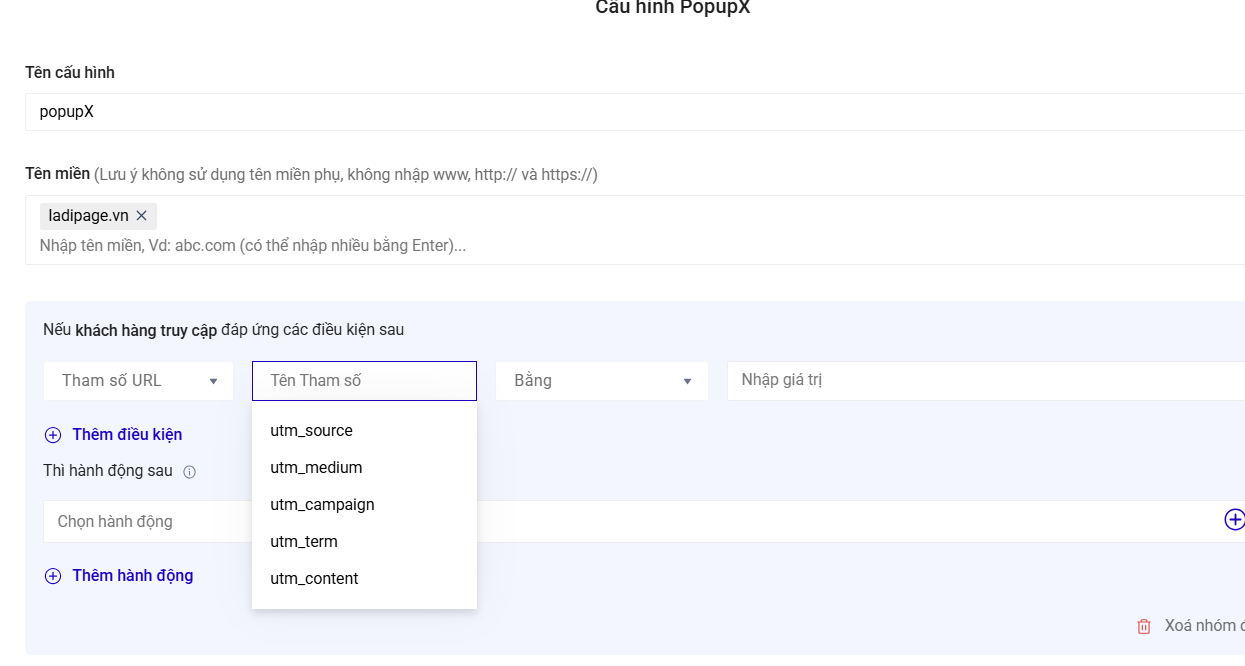Click the Nhập tên miền domain input
Screen dimensions: 1245x666
(x=253, y=246)
